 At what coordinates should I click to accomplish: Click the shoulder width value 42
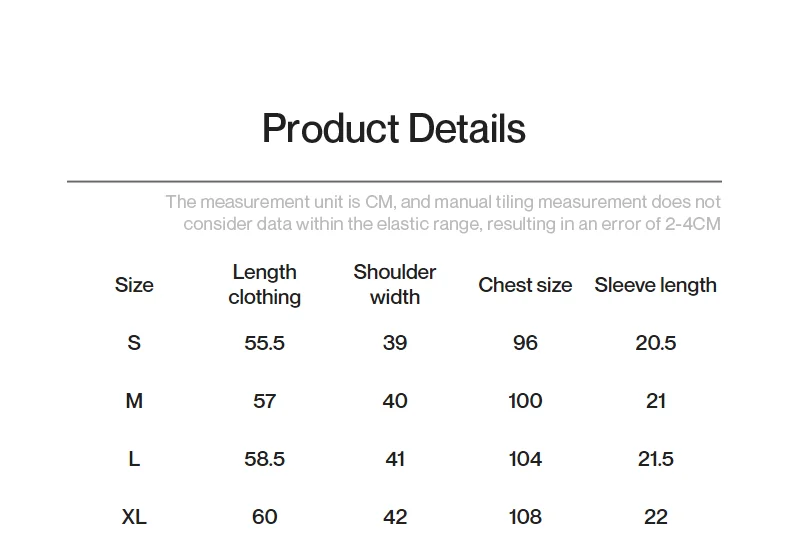click(x=394, y=517)
